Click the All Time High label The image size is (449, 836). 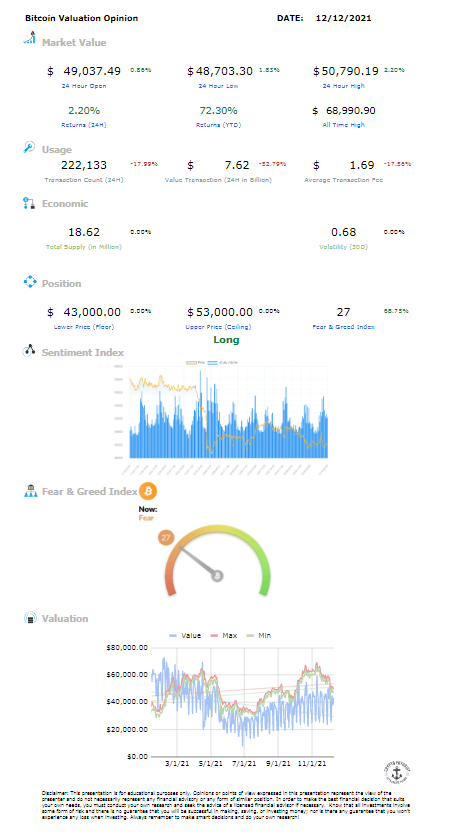coord(343,125)
